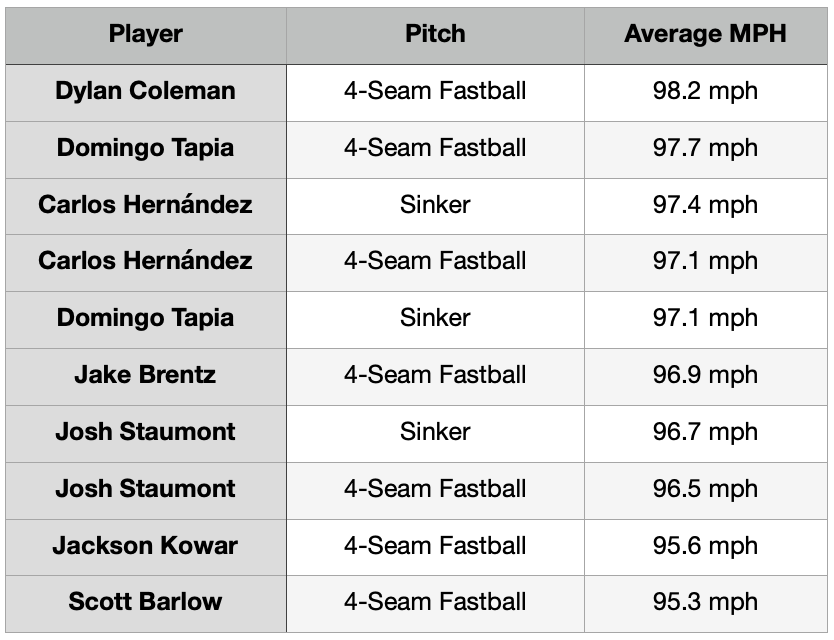The height and width of the screenshot is (640, 834).
Task: Select the Dylan Coleman cell
Action: 145,91
